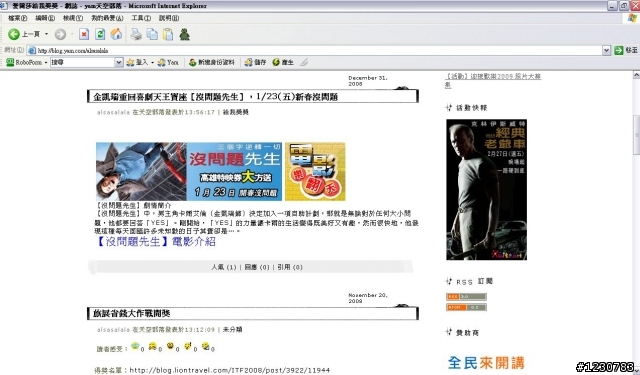Click into the RoboForm 搜尋 search field

click(x=82, y=62)
